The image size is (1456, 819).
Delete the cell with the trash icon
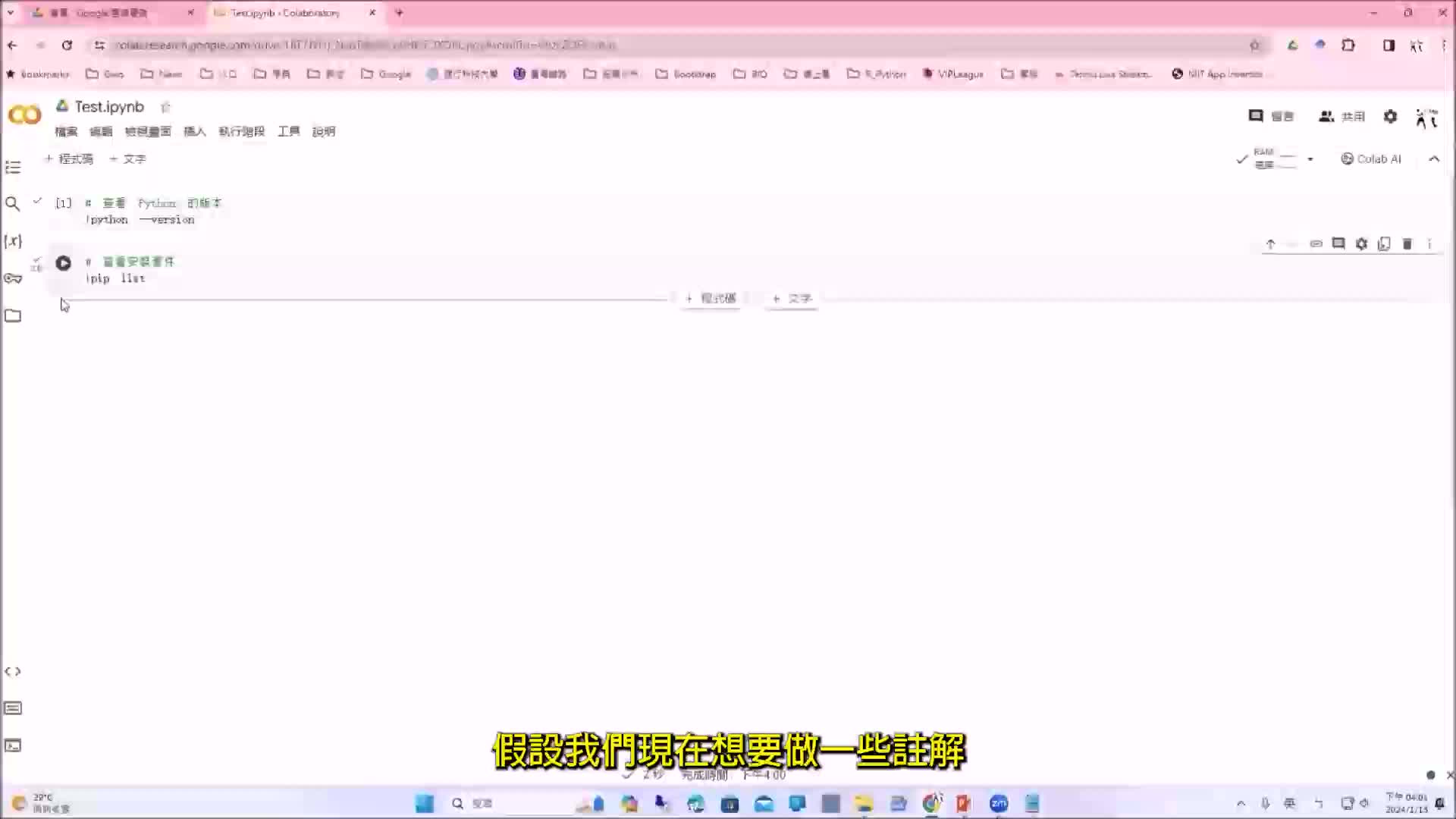pyautogui.click(x=1407, y=243)
